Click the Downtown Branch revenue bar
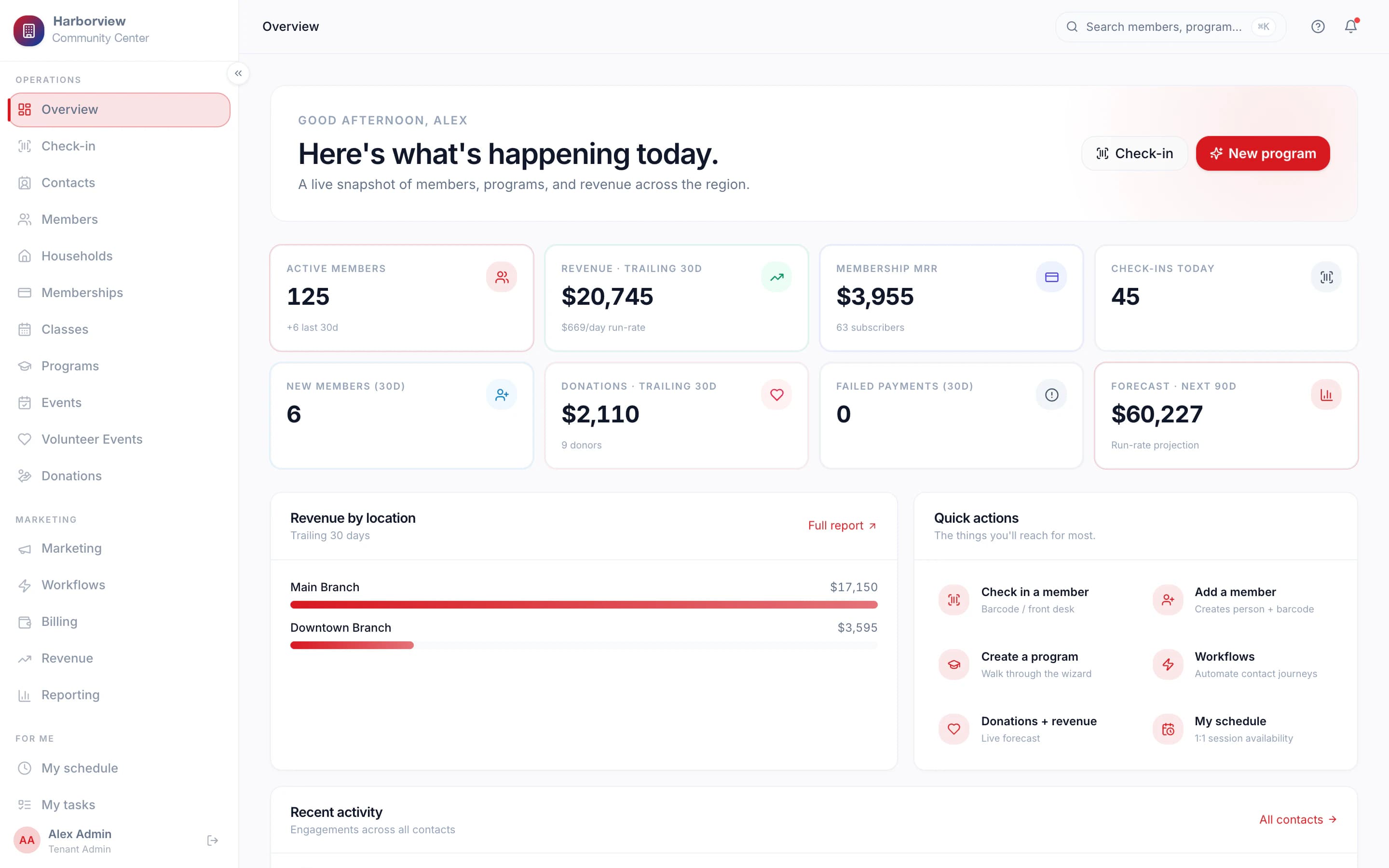The height and width of the screenshot is (868, 1389). pos(352,645)
